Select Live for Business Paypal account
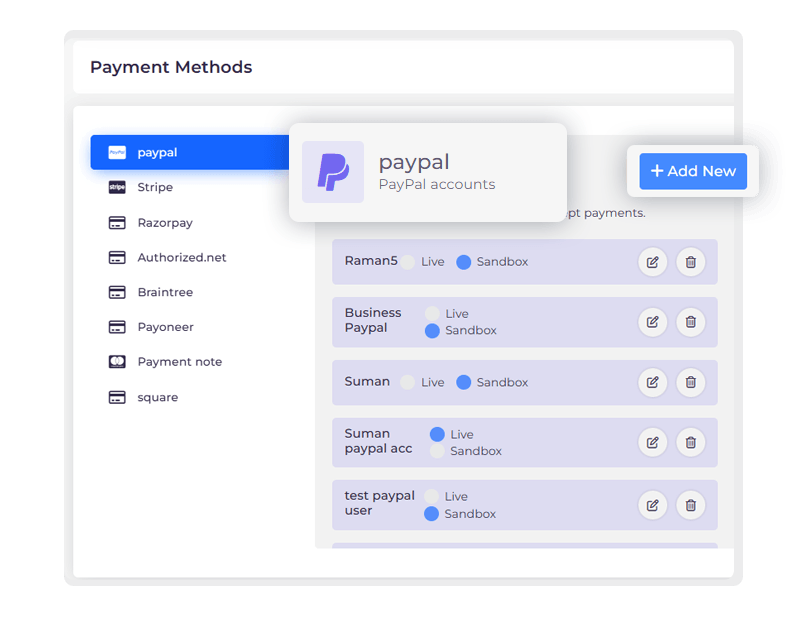Screen dimensions: 800x622 click(x=432, y=314)
